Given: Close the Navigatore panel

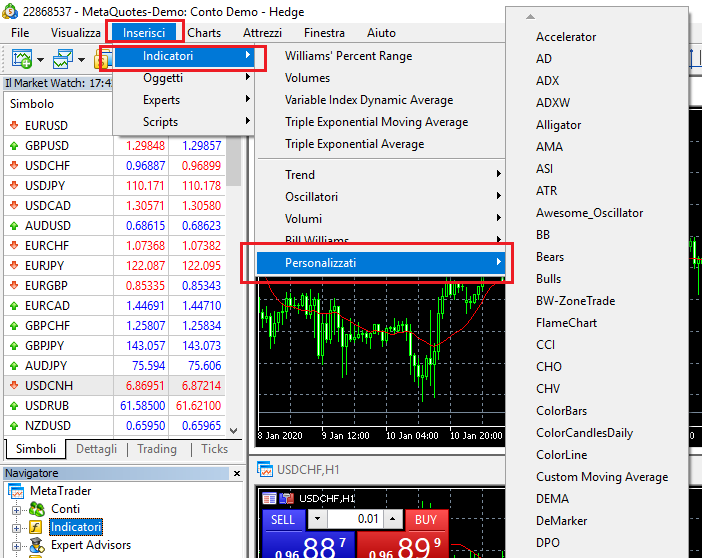Looking at the screenshot, I should 237,473.
